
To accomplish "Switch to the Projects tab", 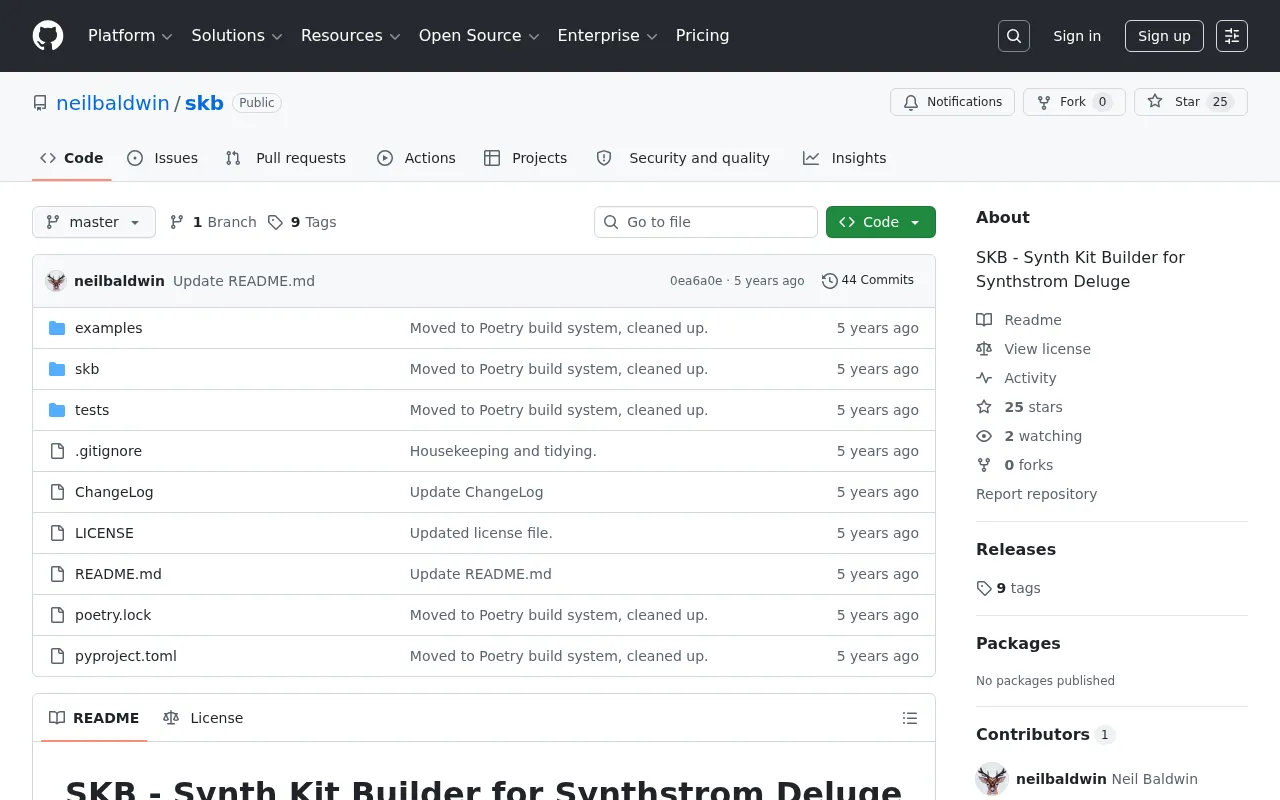I will pos(526,158).
